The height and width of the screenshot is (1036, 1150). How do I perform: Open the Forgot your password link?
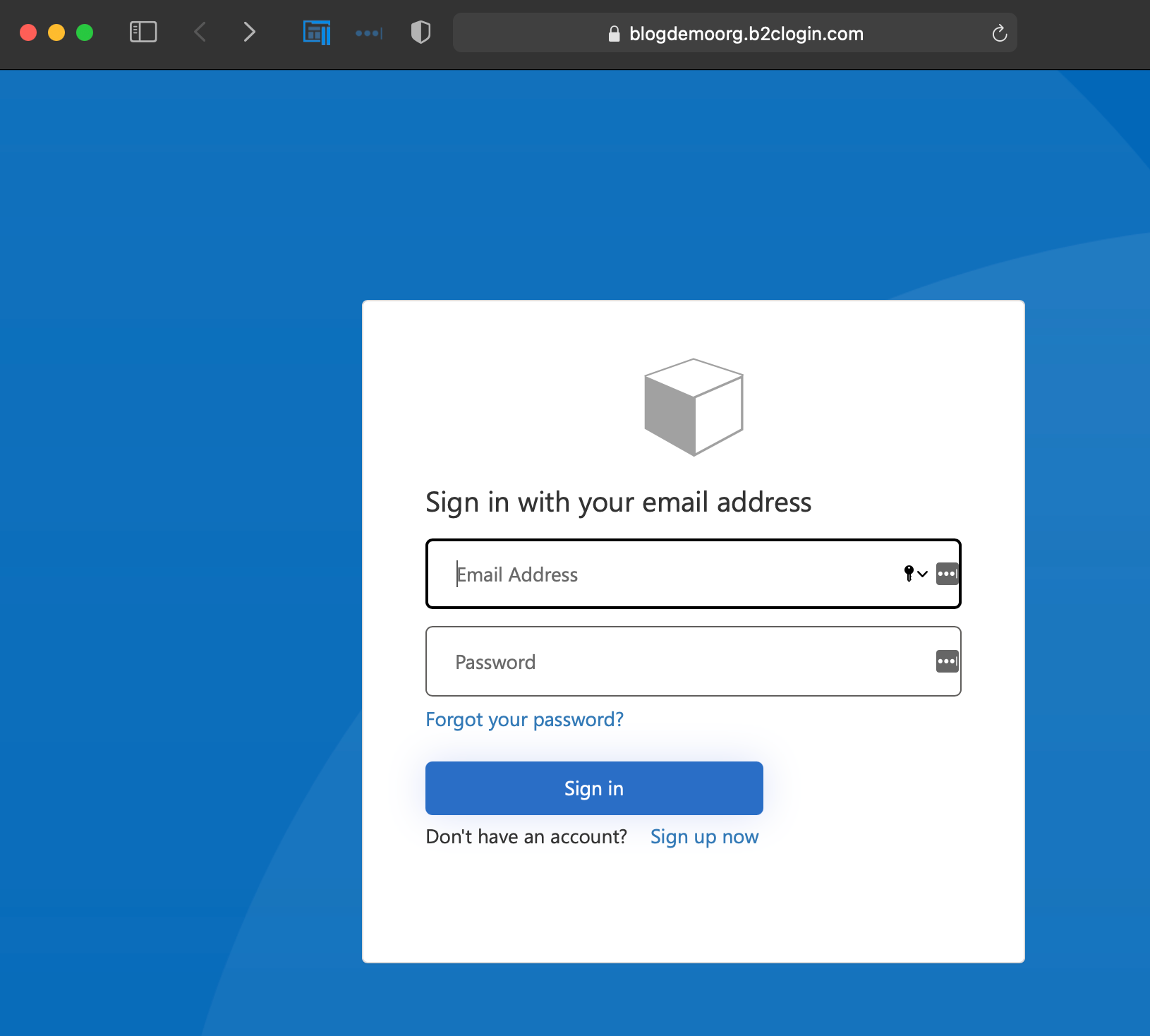tap(525, 720)
